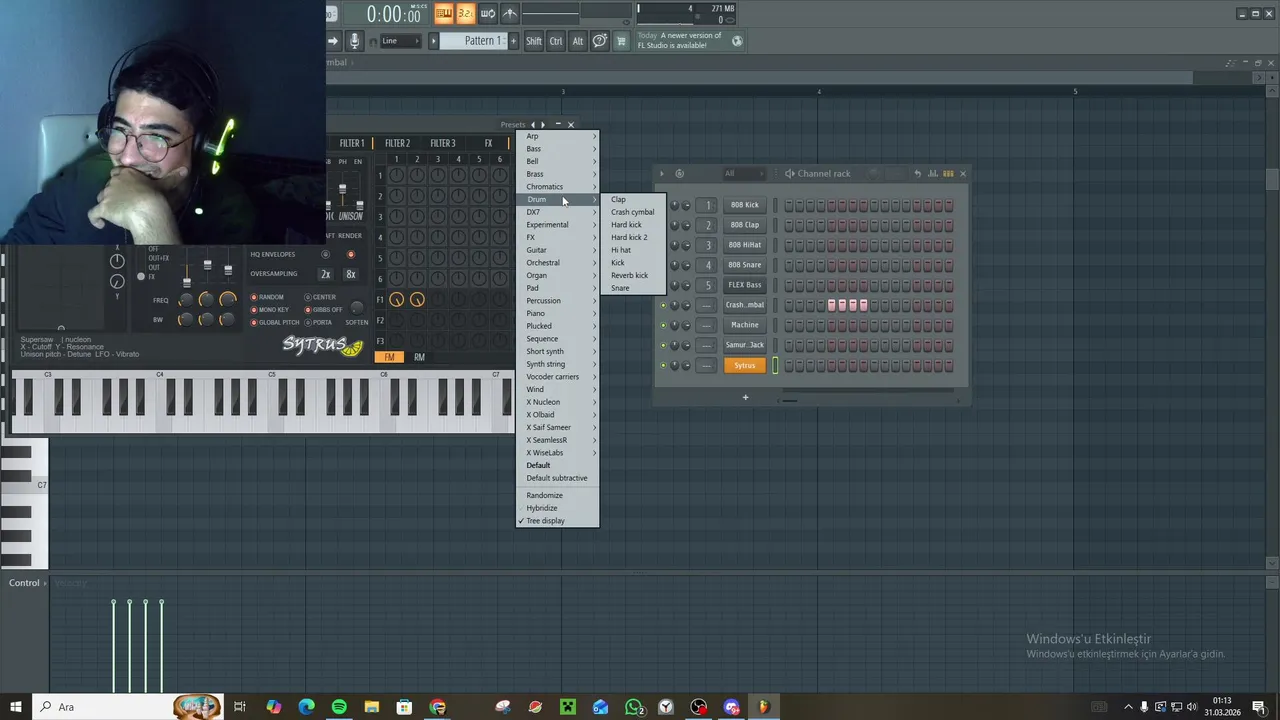This screenshot has width=1280, height=720.
Task: Click first FREQ knob in Sytrus
Action: [185, 300]
